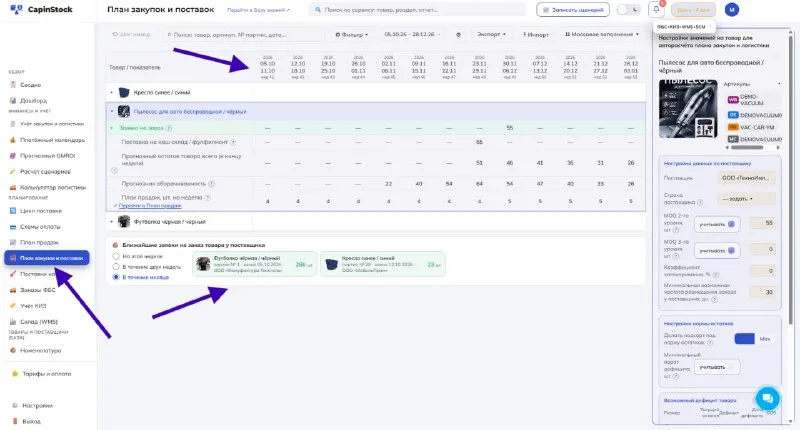The height and width of the screenshot is (430, 800).
Task: Open the Фильтр dropdown
Action: [x=352, y=34]
